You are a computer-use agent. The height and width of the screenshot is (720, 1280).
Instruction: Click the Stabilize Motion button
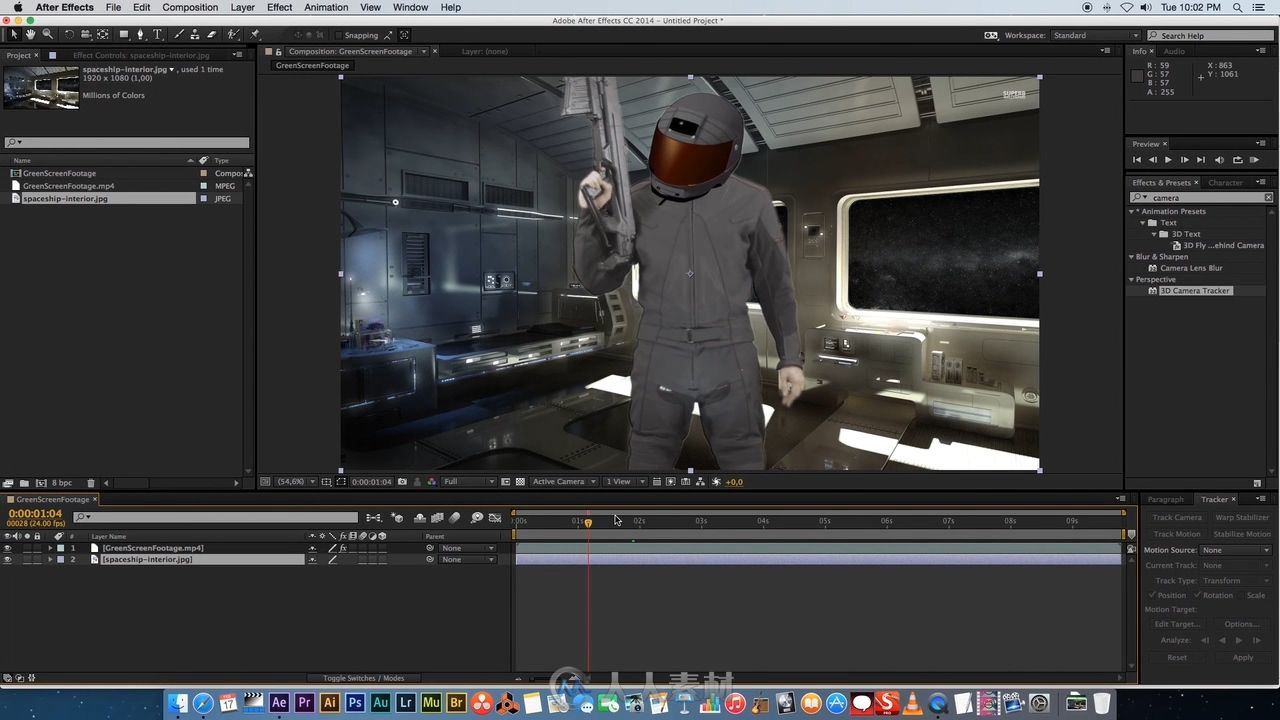tap(1242, 534)
